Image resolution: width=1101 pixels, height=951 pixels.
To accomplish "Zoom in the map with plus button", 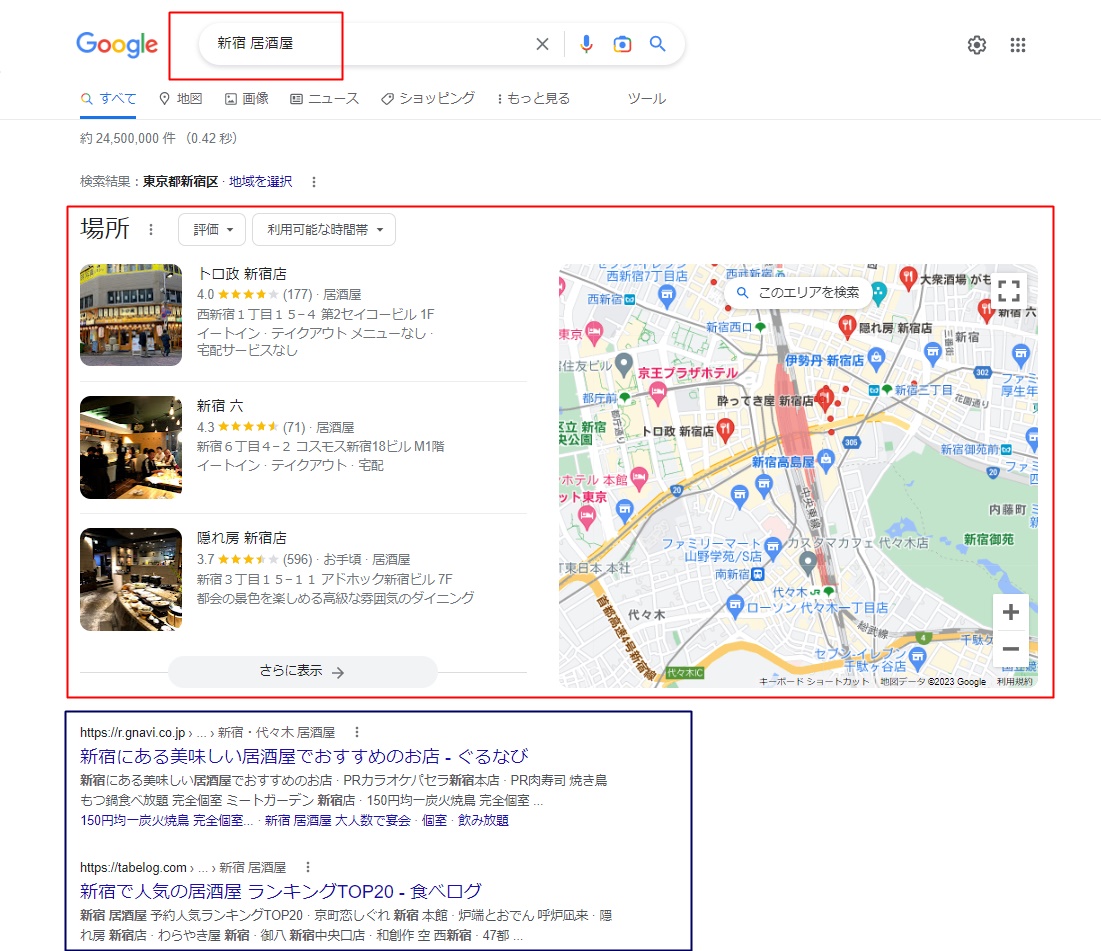I will (1011, 612).
